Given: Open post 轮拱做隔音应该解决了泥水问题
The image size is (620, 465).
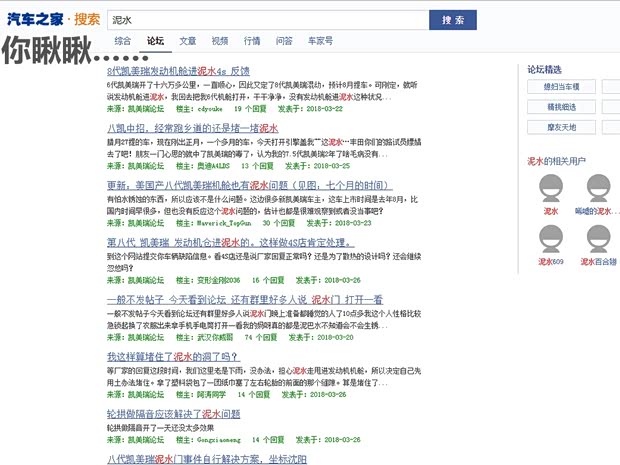Looking at the screenshot, I should (174, 414).
